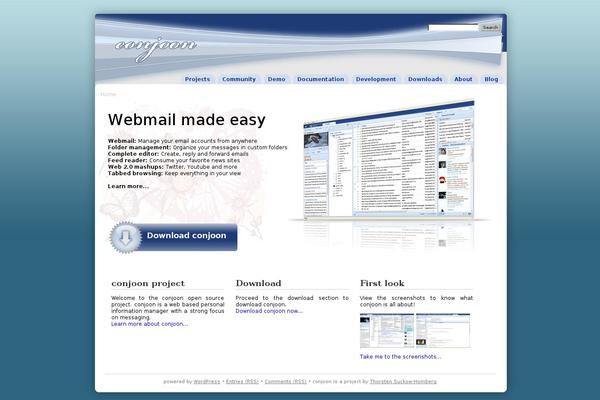Navigate to the Downloads page
600x400 pixels.
[x=425, y=79]
